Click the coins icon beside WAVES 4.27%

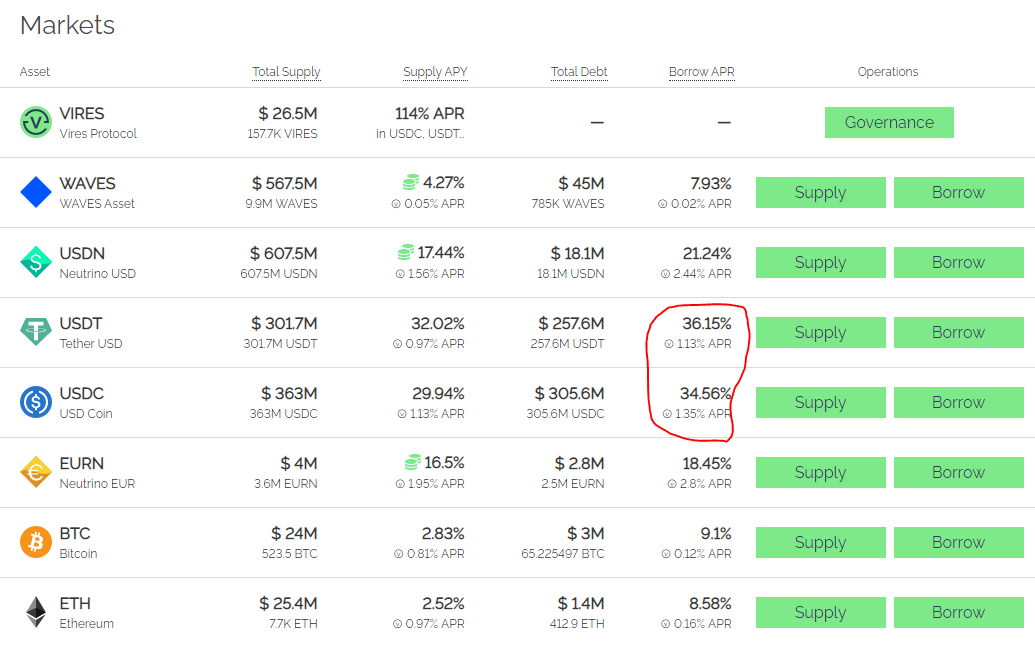coord(411,182)
